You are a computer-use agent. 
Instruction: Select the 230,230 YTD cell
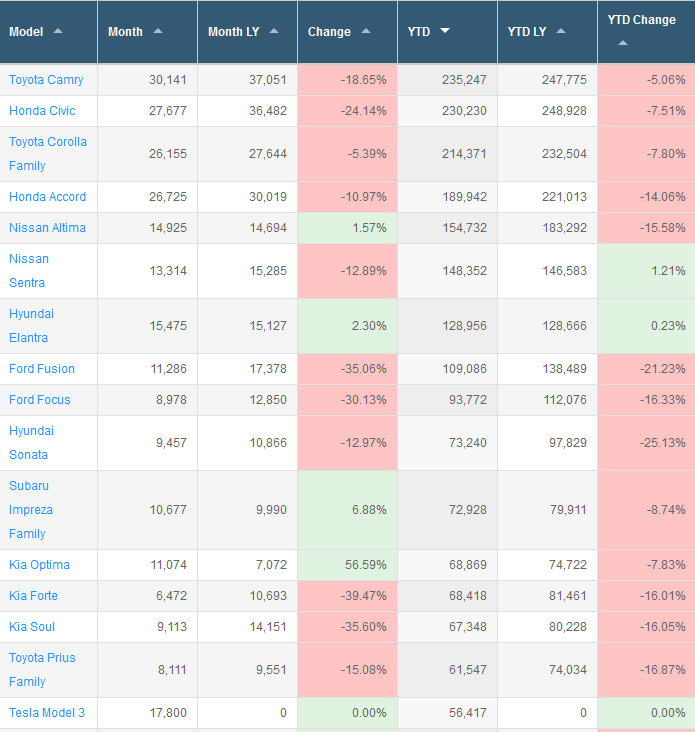click(x=447, y=111)
